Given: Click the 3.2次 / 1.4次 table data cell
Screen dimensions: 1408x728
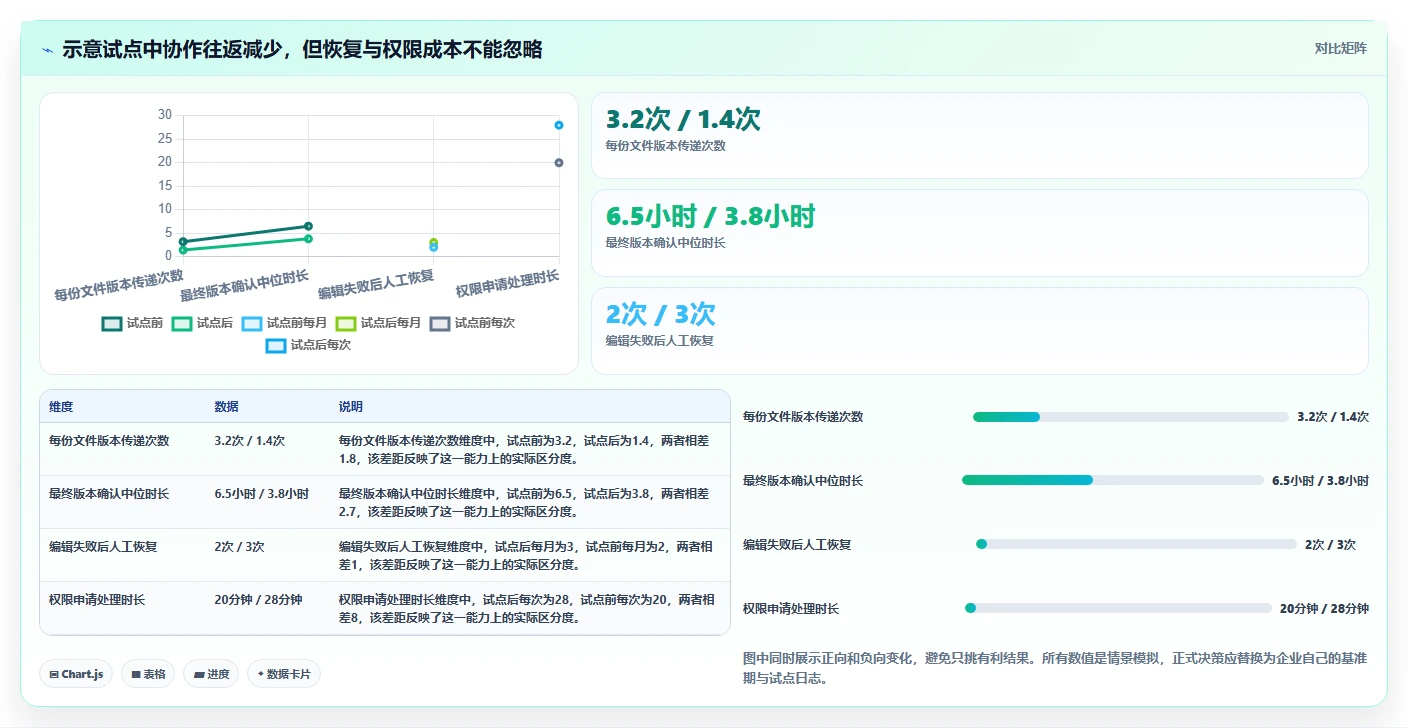Looking at the screenshot, I should 267,449.
